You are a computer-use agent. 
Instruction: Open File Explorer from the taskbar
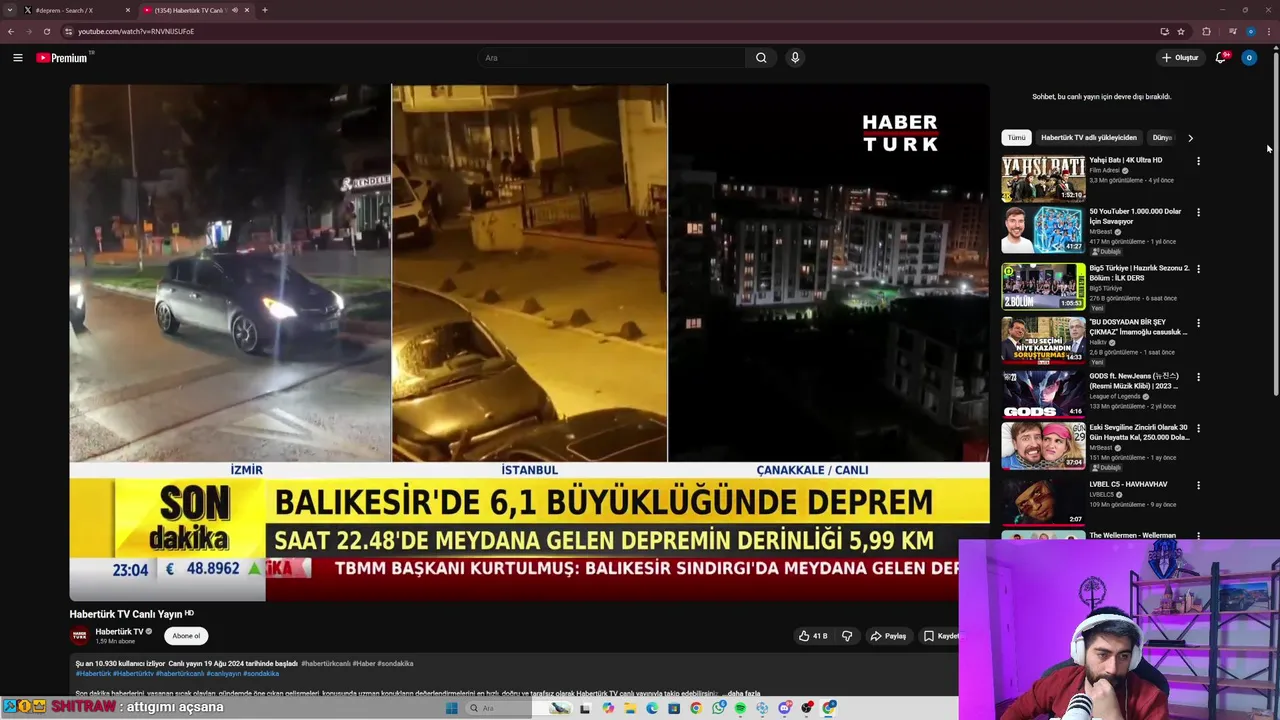click(630, 708)
